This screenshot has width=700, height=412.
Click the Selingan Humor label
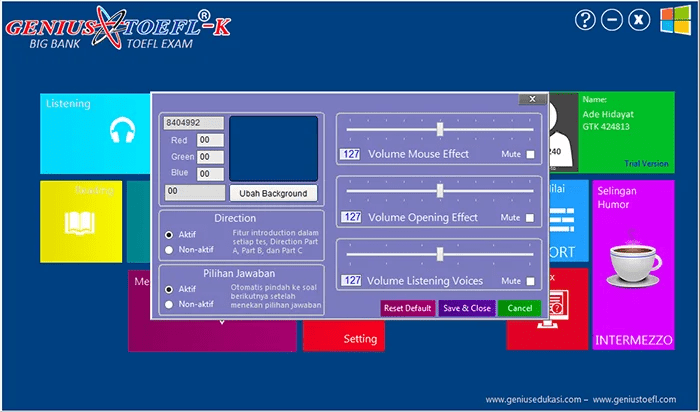617,198
